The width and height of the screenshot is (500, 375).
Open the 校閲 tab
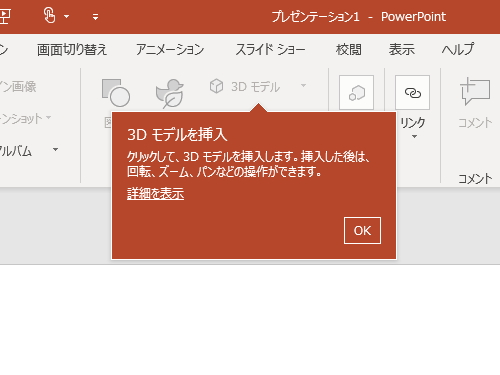point(349,50)
